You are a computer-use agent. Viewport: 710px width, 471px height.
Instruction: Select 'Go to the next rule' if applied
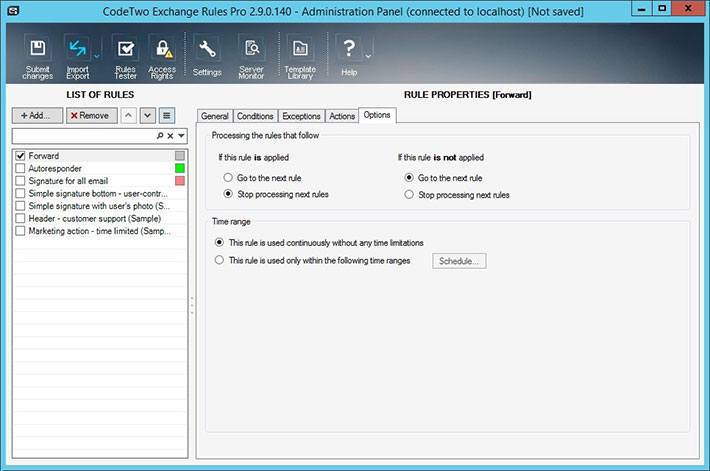click(228, 178)
